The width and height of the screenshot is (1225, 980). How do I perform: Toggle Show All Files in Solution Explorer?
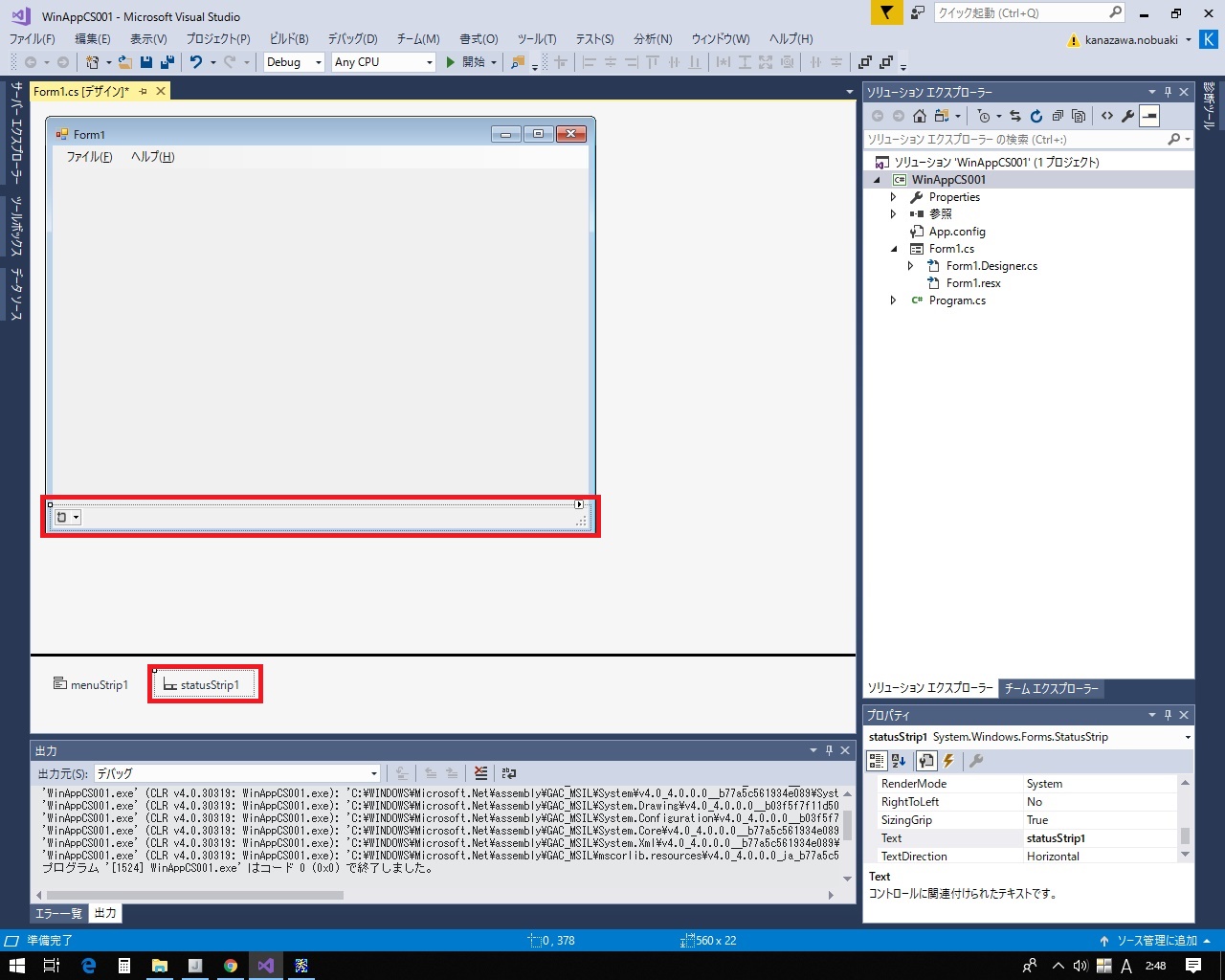tap(1079, 116)
